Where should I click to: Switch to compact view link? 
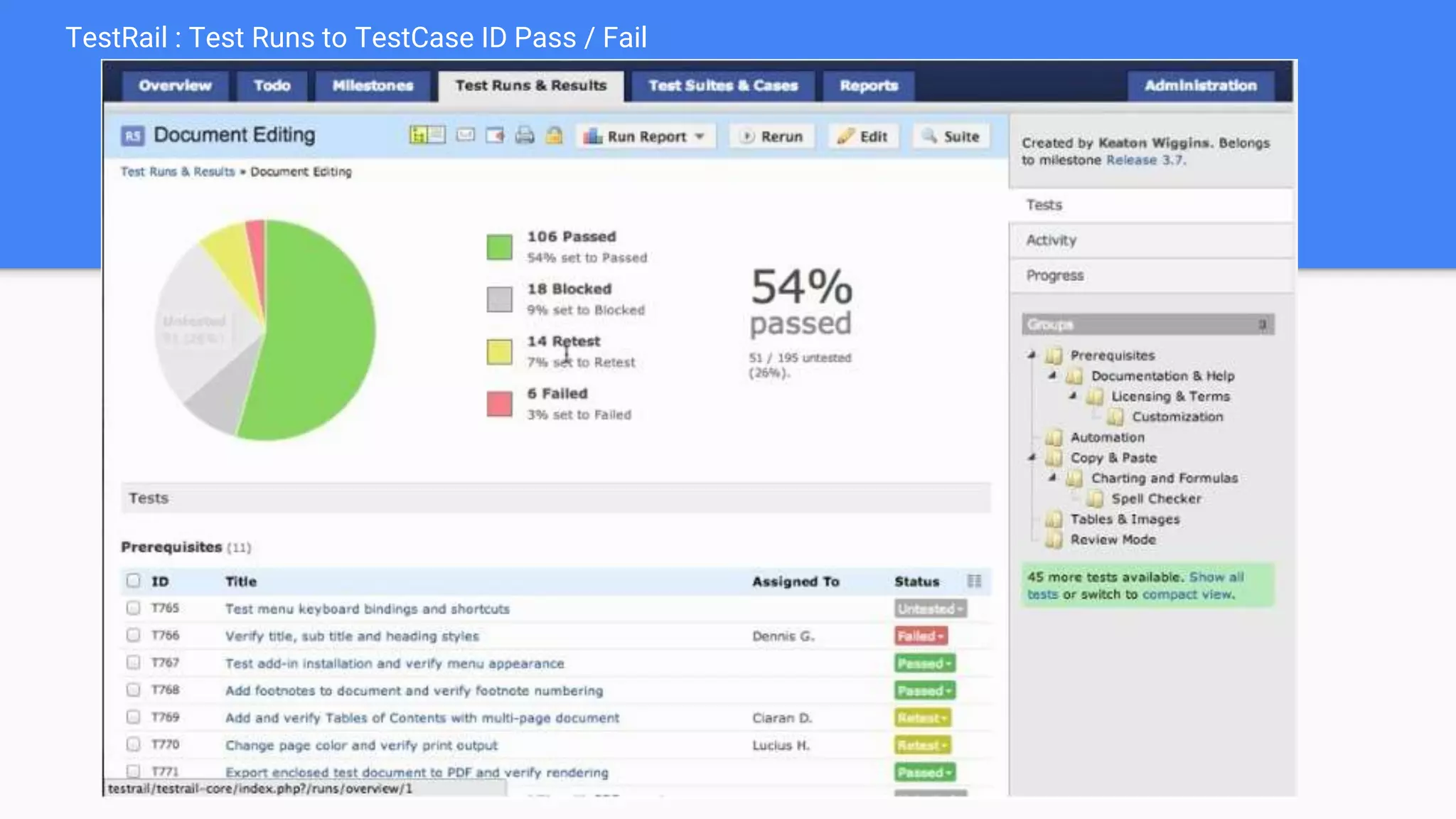pos(1188,594)
